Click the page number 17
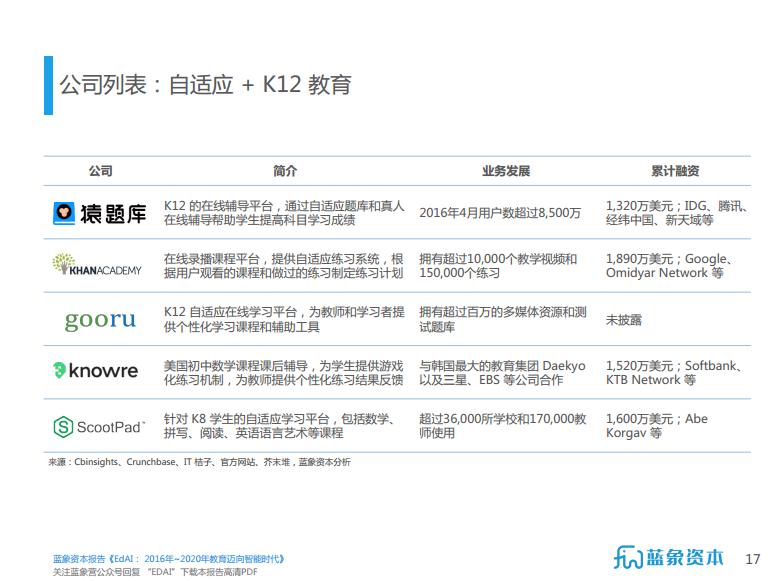The width and height of the screenshot is (778, 581). point(752,559)
